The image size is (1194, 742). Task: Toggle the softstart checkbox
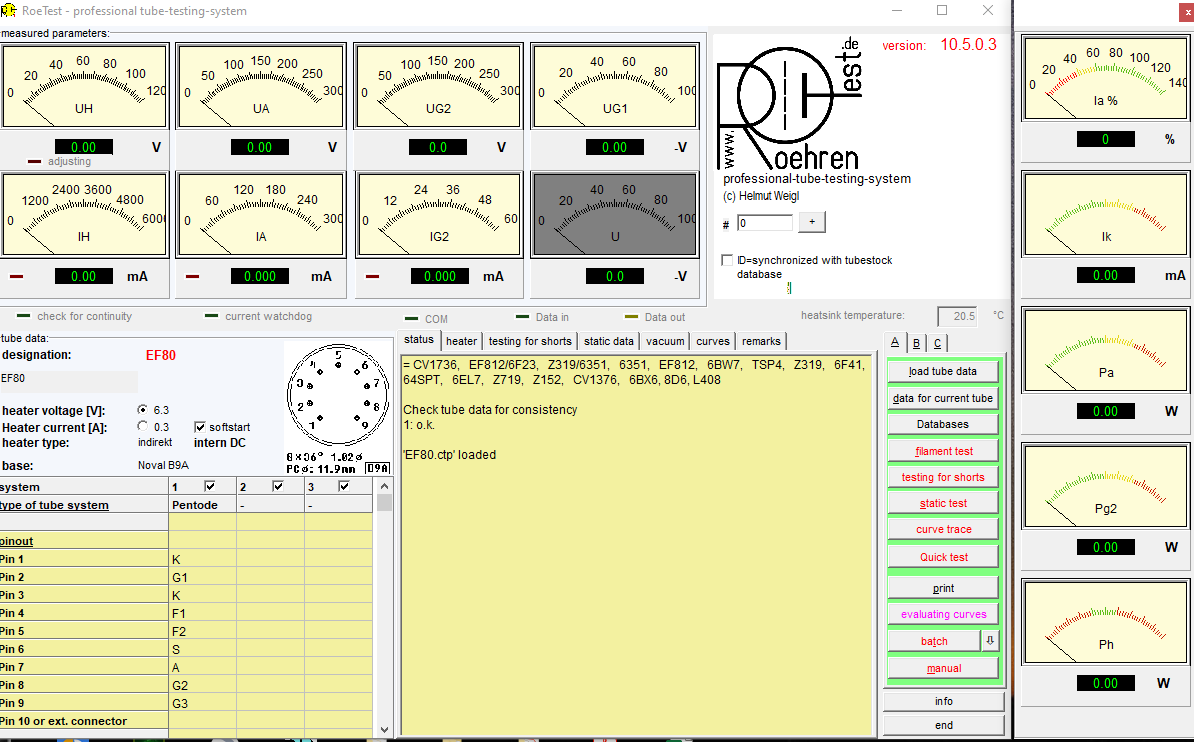point(200,427)
